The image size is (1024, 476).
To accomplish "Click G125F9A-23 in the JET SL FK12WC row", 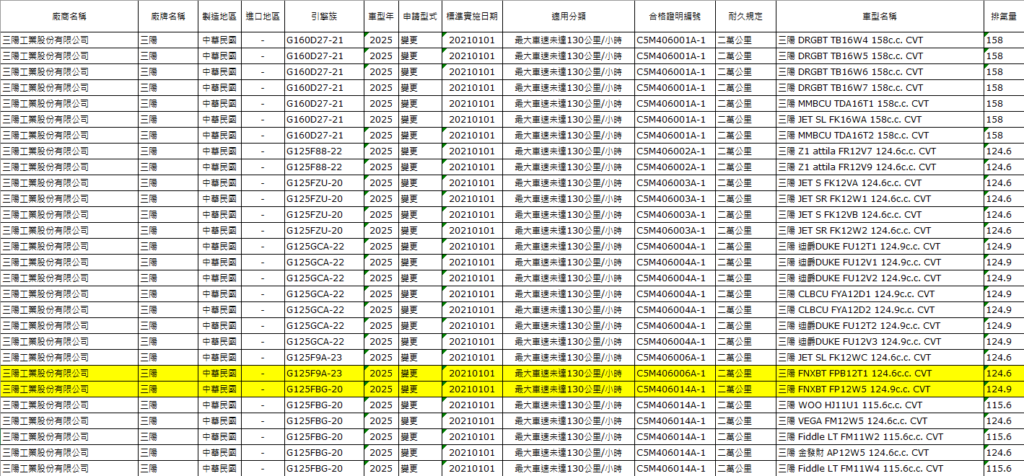I will coord(323,358).
